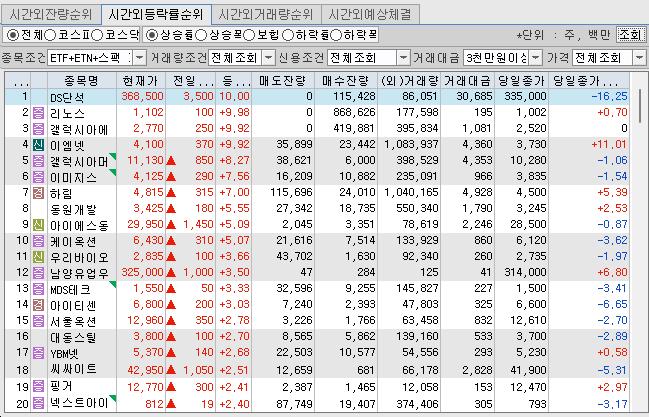Select the 하락폭 radio button

[x=336, y=35]
